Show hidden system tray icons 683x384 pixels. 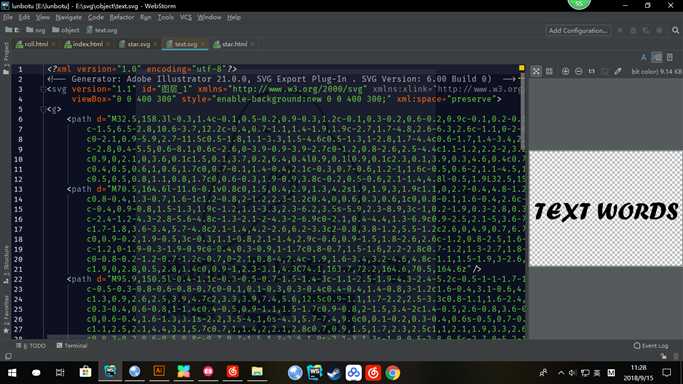coord(561,373)
